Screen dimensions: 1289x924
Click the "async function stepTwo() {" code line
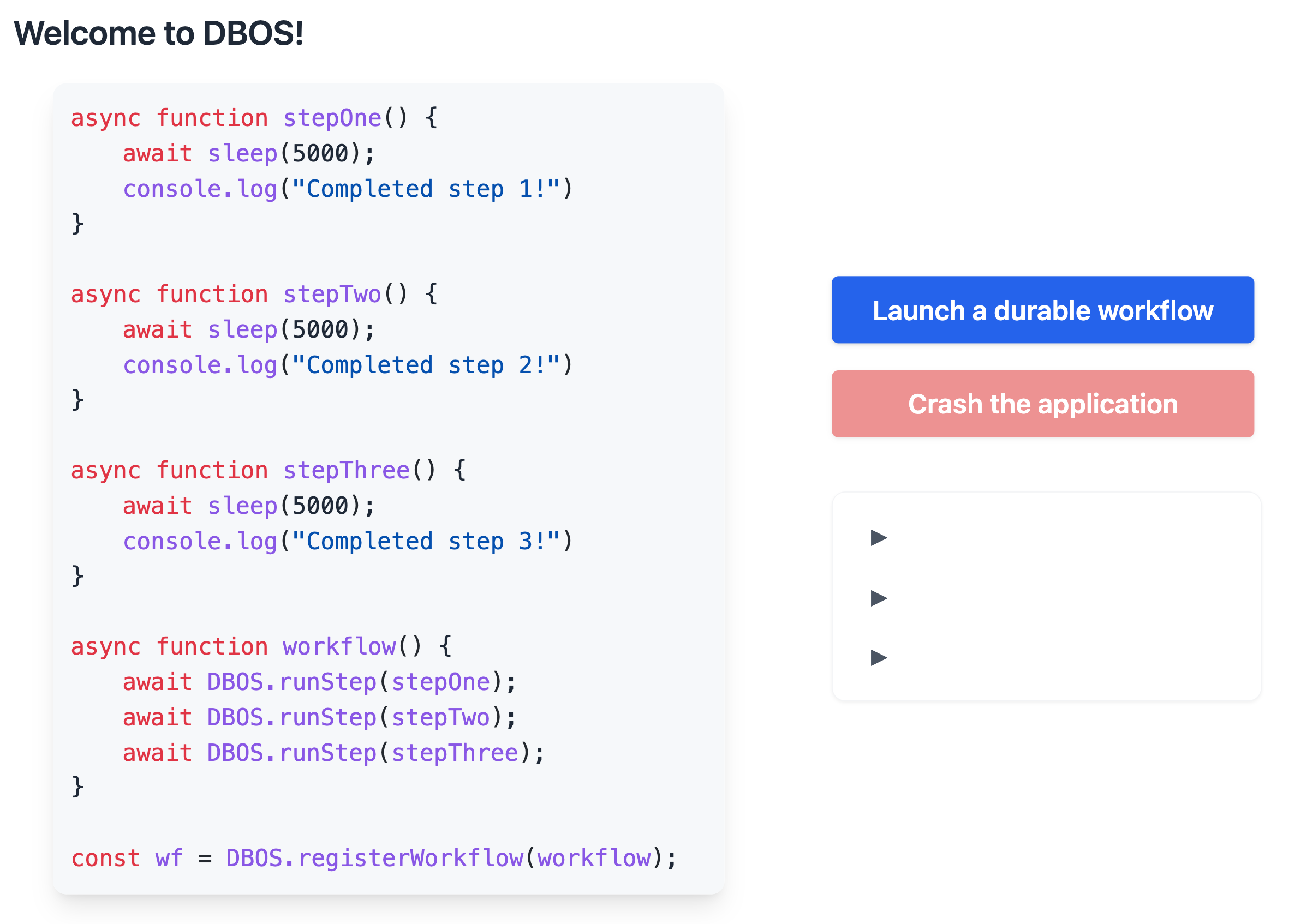coord(254,294)
